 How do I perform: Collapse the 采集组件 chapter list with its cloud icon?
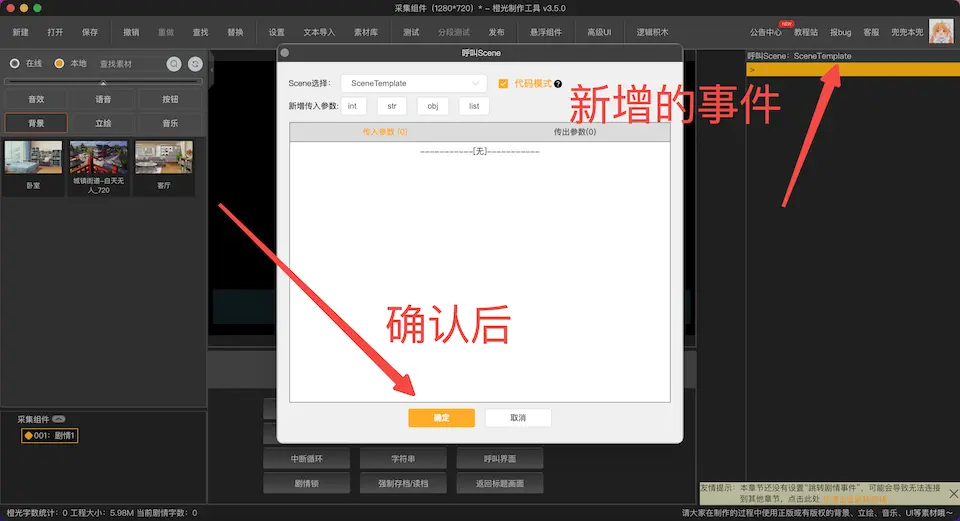coord(59,419)
